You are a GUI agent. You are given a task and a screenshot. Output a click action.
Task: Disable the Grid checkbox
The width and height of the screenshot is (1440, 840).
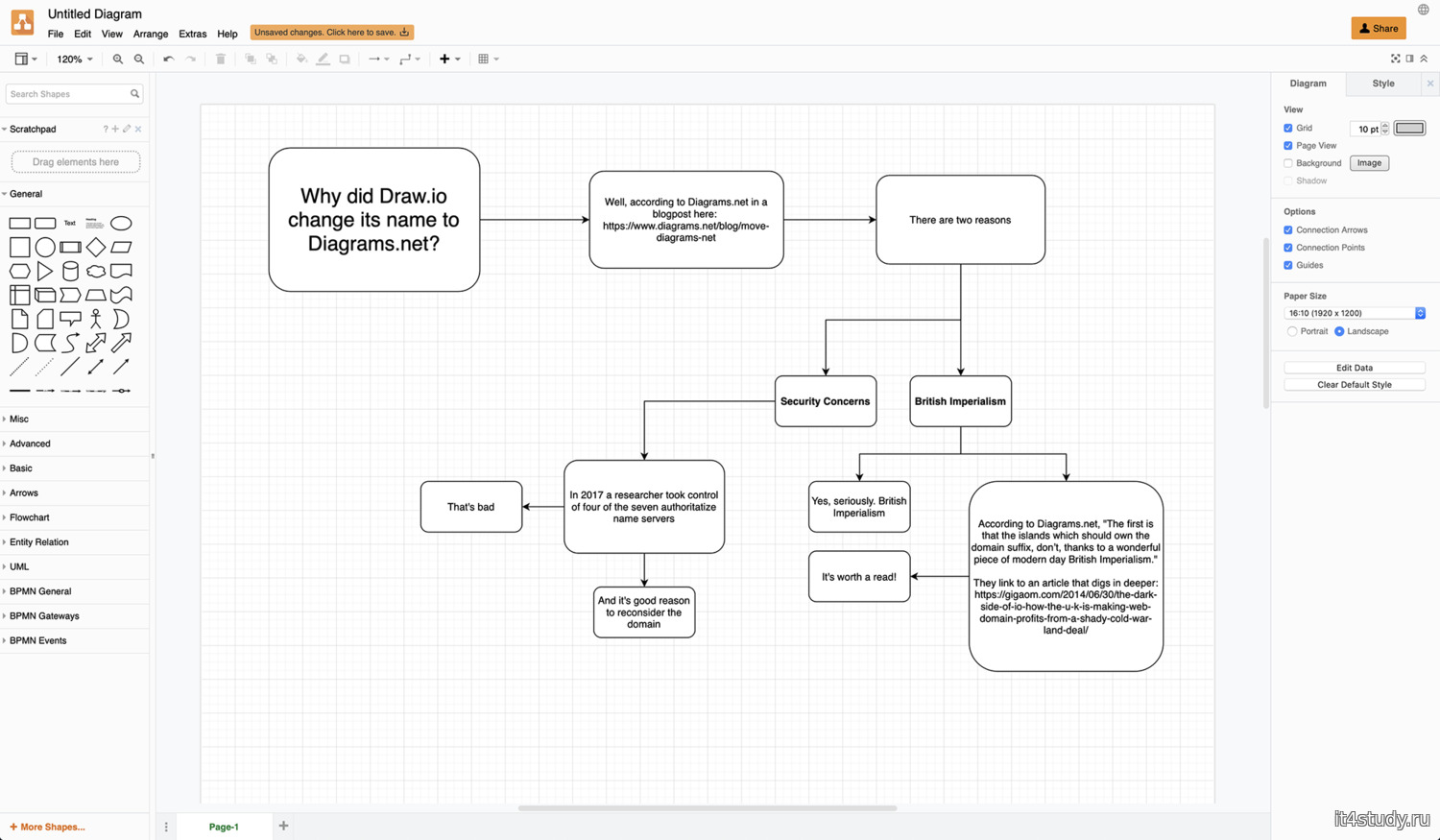(x=1288, y=128)
